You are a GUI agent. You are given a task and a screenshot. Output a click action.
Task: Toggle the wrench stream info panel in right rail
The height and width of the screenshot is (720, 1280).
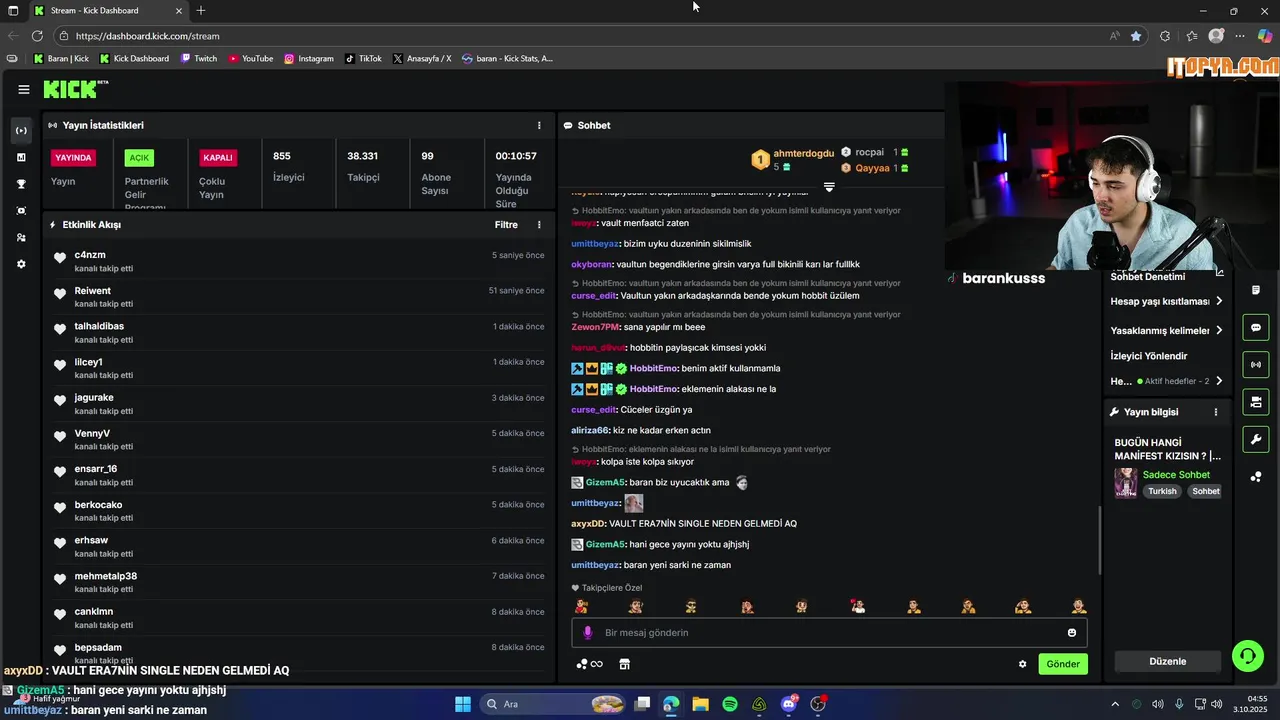tap(1255, 439)
